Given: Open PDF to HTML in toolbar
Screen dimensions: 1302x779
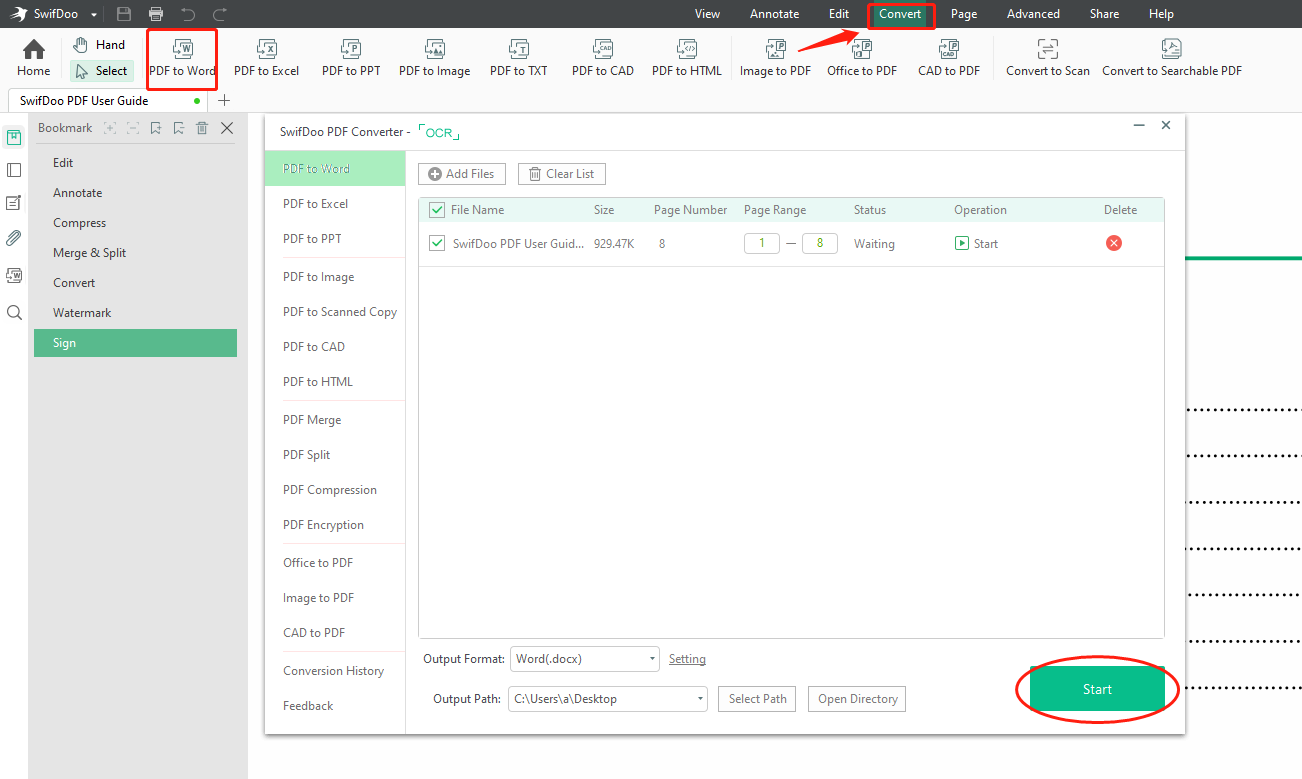Looking at the screenshot, I should click(x=686, y=58).
